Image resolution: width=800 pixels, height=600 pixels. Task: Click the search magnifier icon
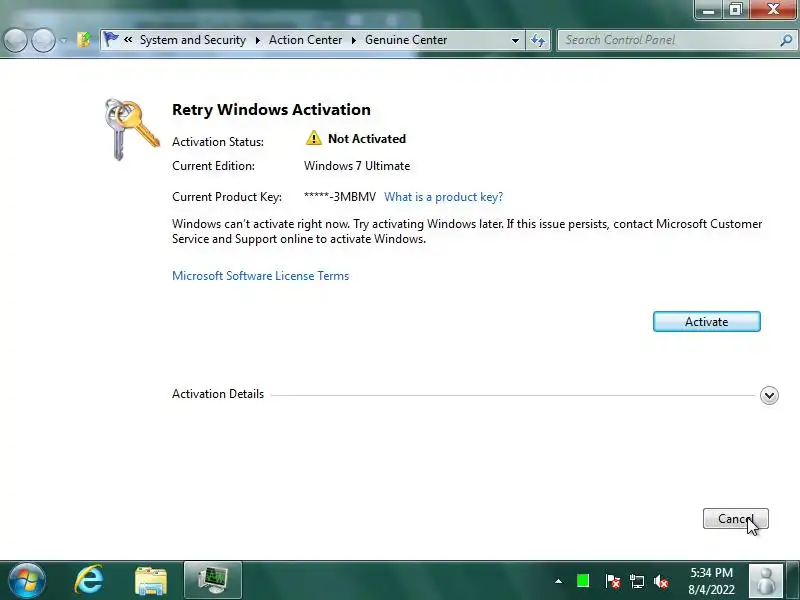coord(786,40)
